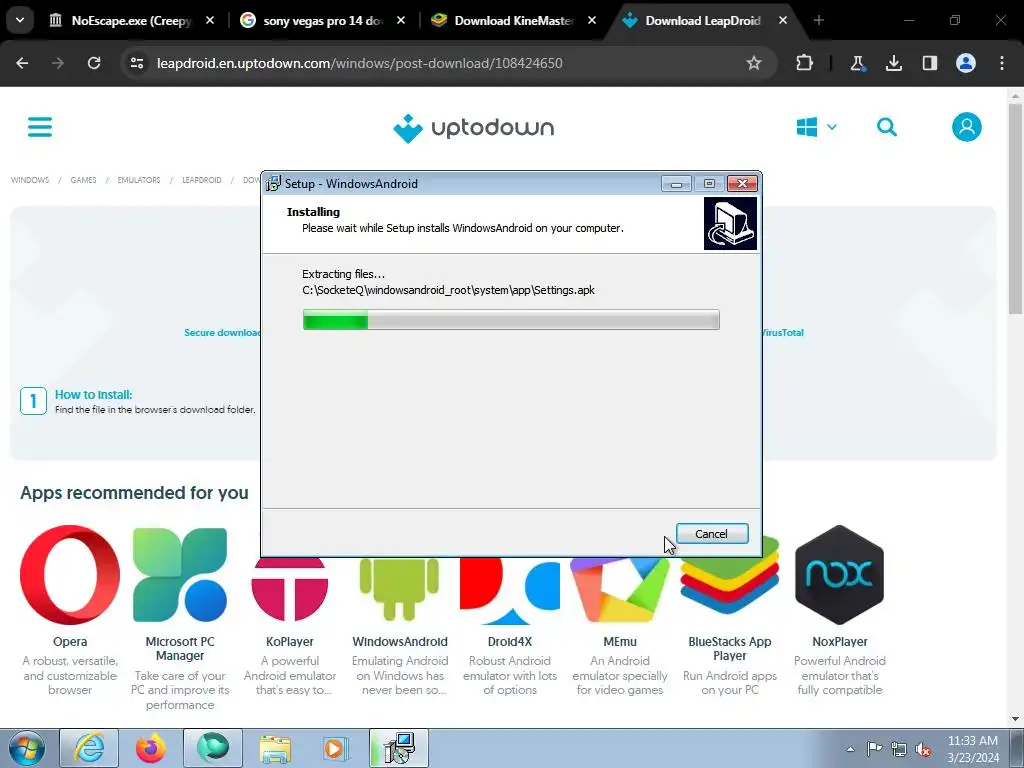
Task: Click the browser forward arrow
Action: pyautogui.click(x=58, y=63)
